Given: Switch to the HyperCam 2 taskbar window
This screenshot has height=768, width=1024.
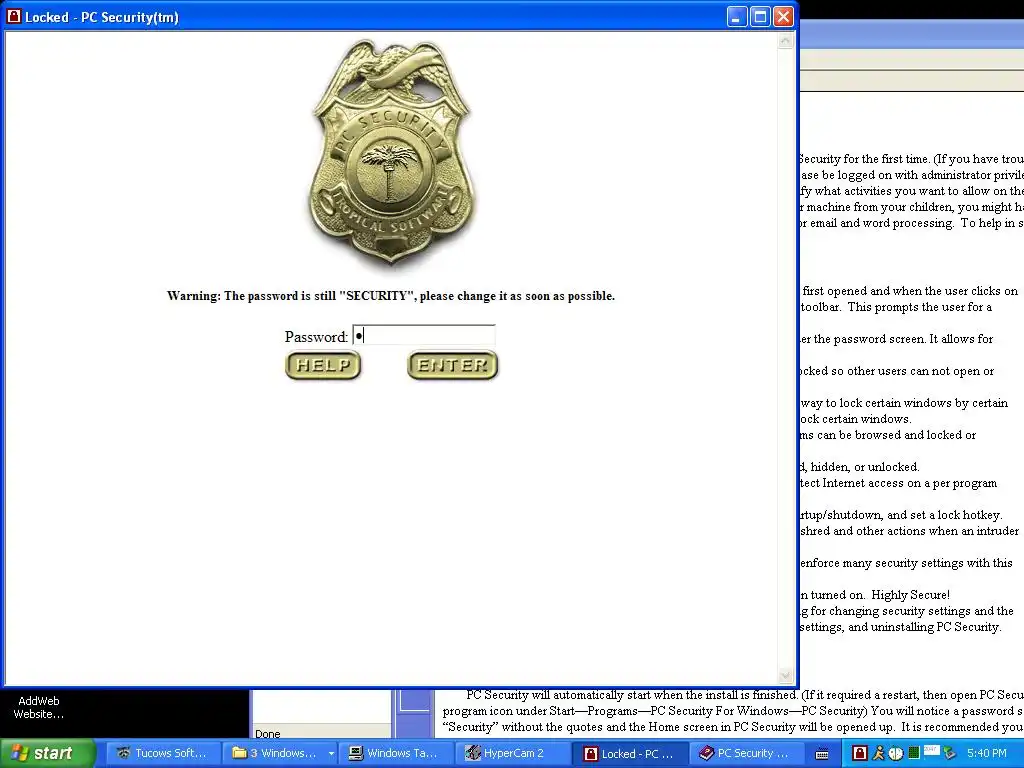Looking at the screenshot, I should (513, 753).
